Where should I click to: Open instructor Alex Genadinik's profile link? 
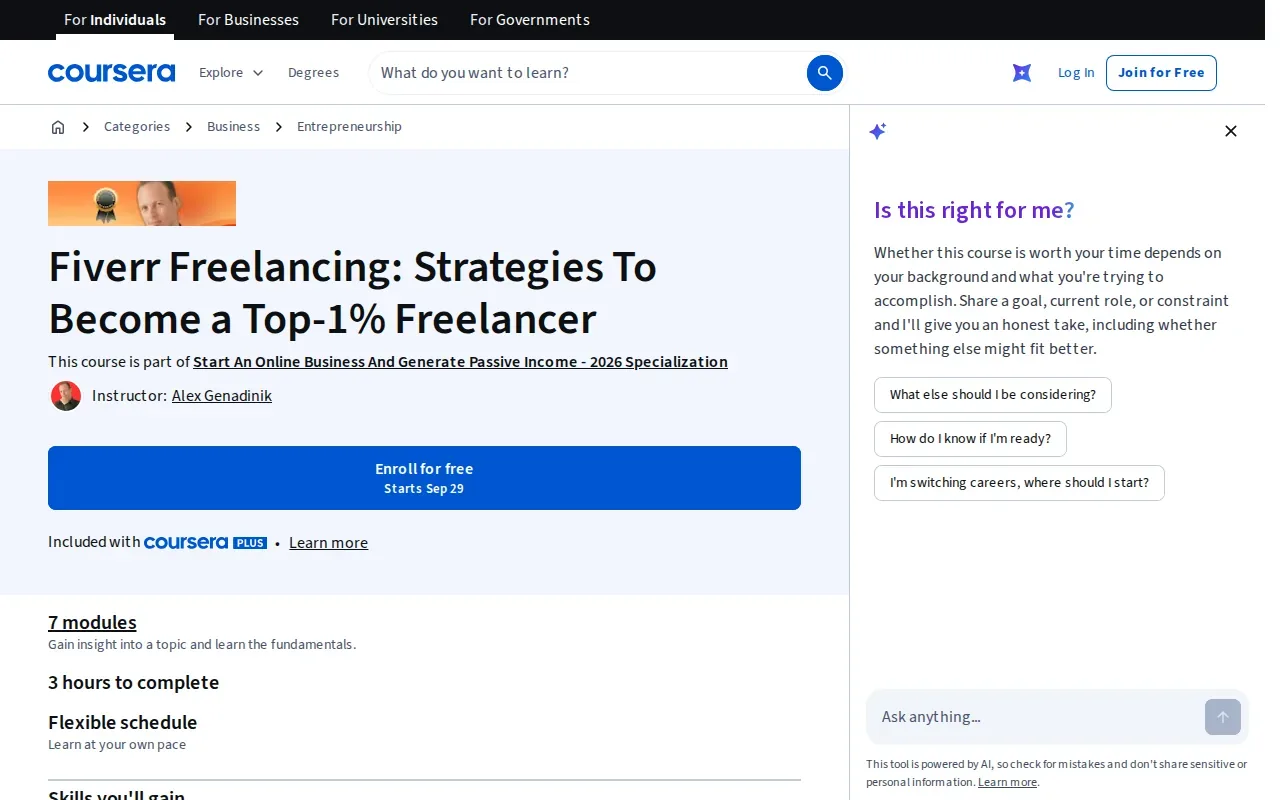(x=222, y=396)
